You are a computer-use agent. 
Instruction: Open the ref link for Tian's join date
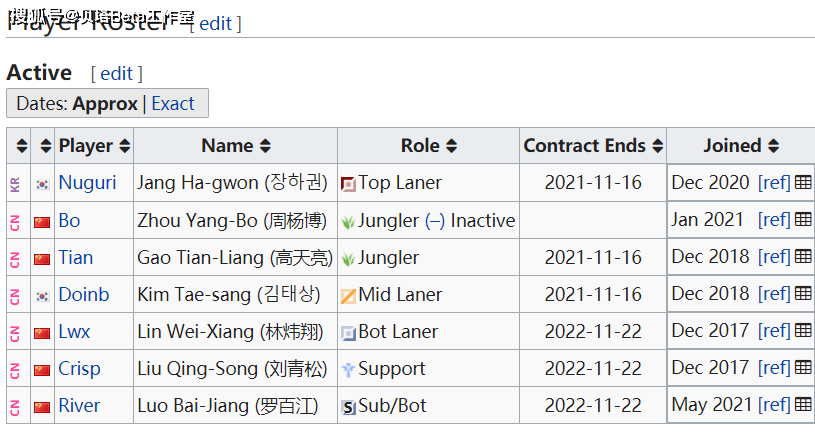(774, 256)
